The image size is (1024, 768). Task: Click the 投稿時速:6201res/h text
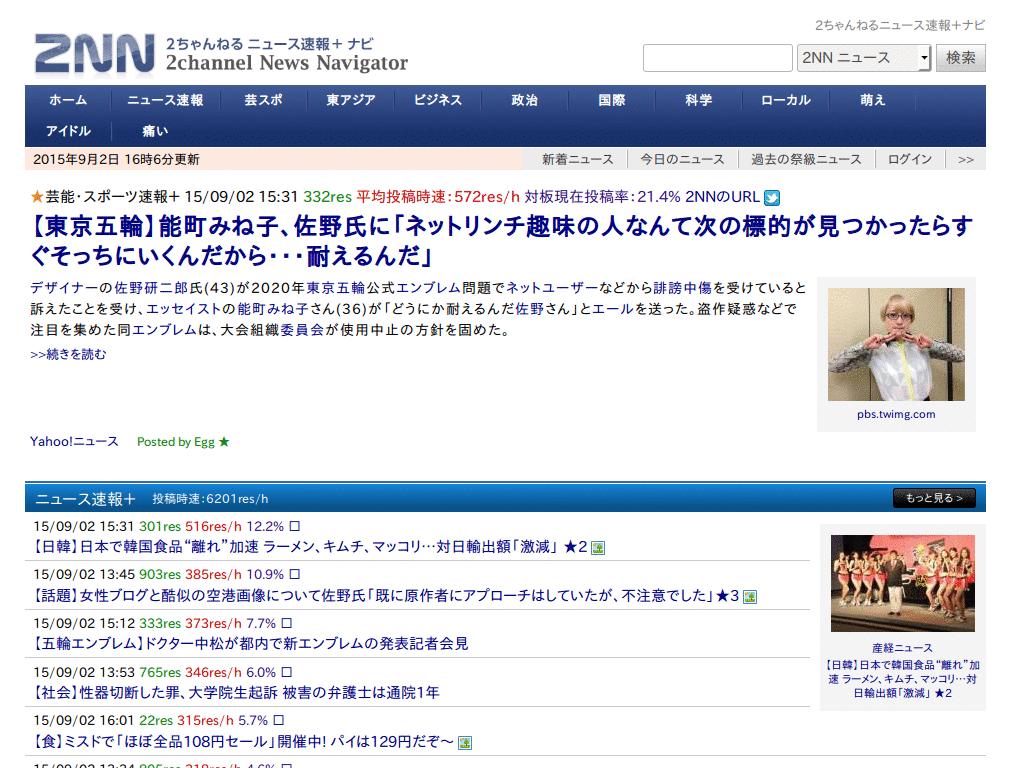click(x=210, y=499)
